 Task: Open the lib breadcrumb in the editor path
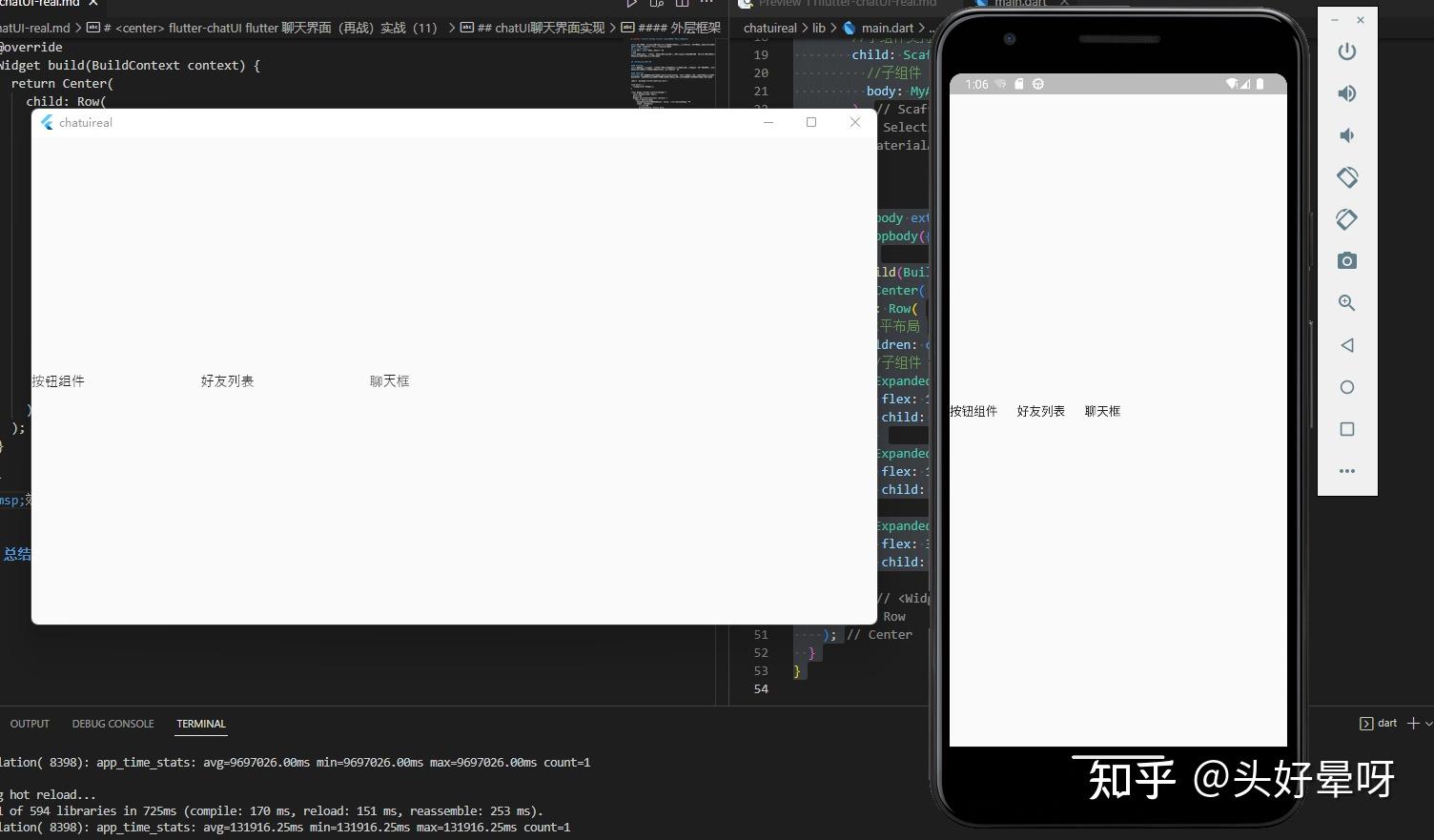pyautogui.click(x=818, y=28)
